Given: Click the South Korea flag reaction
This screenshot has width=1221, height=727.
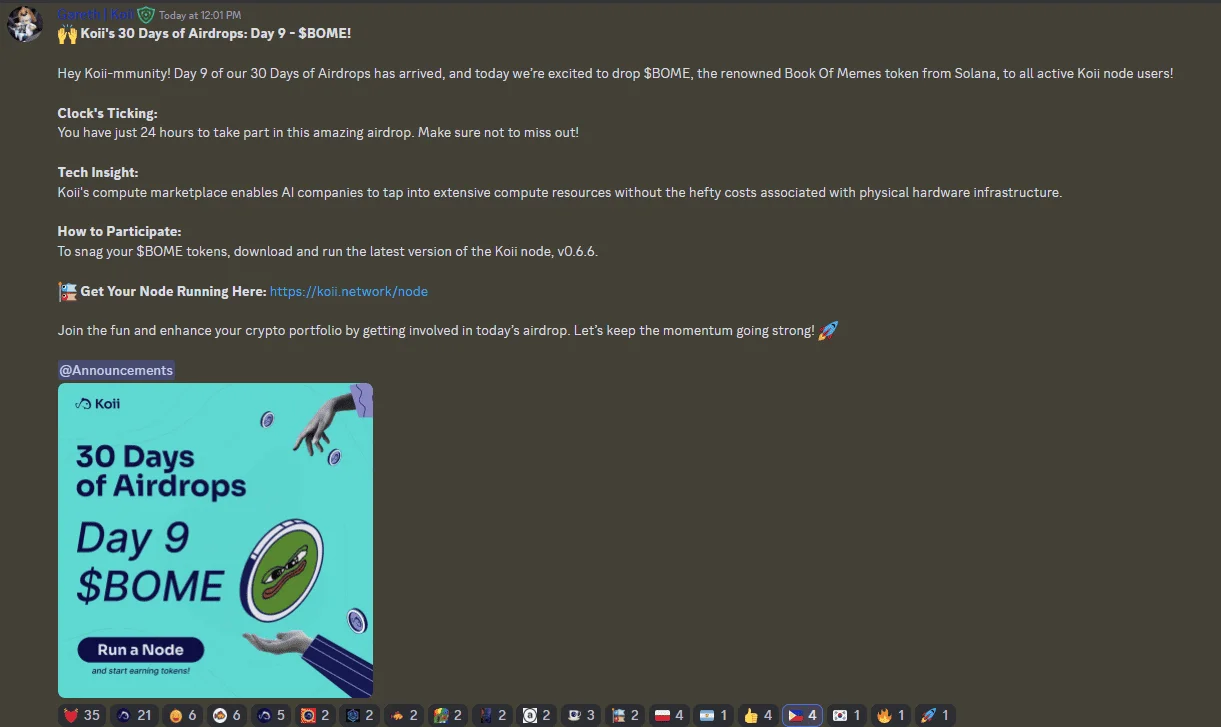Looking at the screenshot, I should (x=846, y=715).
